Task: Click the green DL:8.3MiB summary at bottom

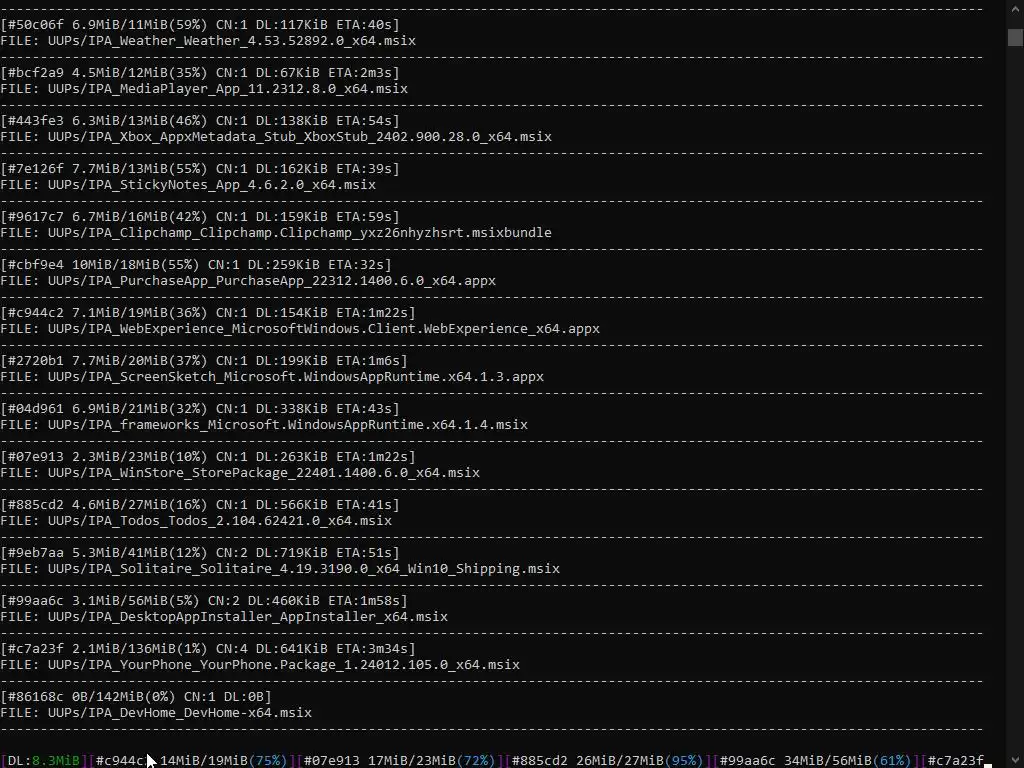Action: 43,761
